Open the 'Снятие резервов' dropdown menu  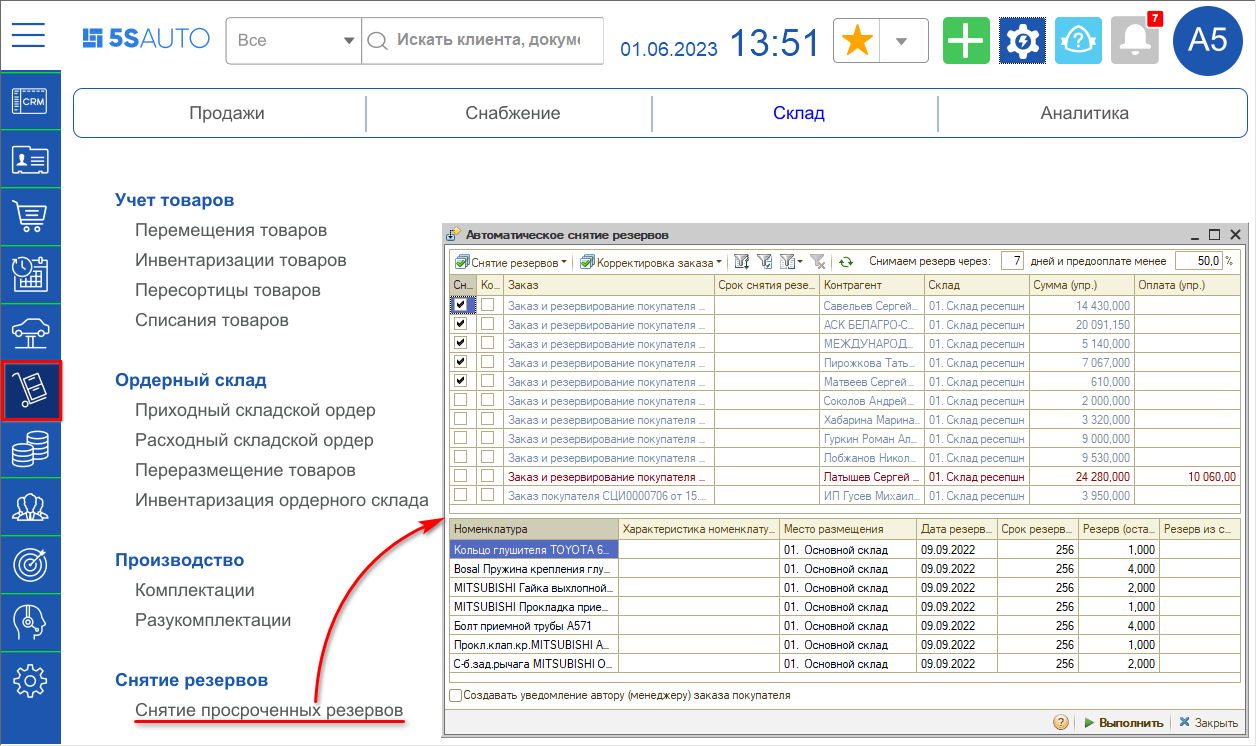[511, 262]
